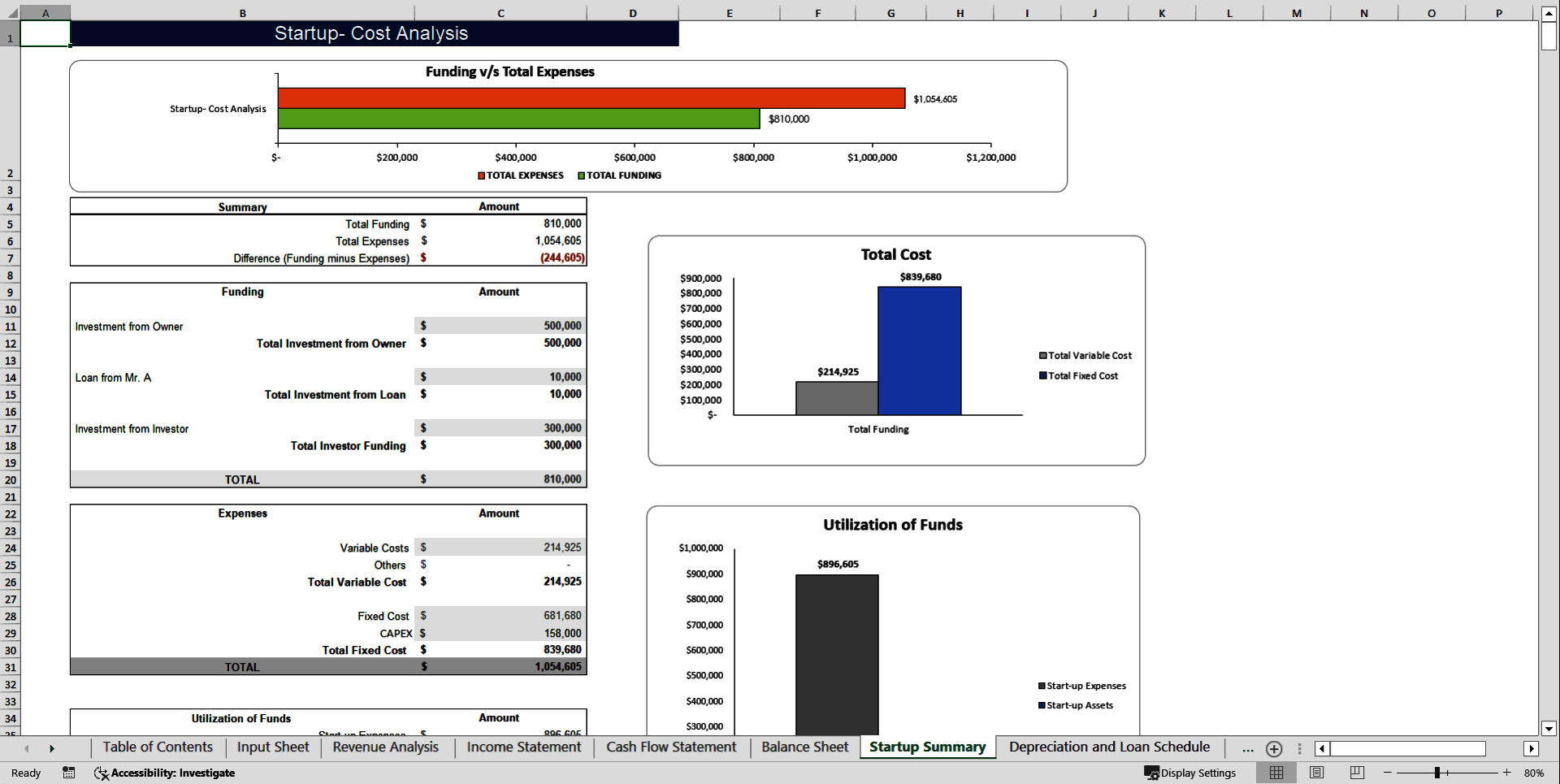Select the Start-up Expenses legend entry
This screenshot has width=1560, height=784.
[x=1081, y=686]
